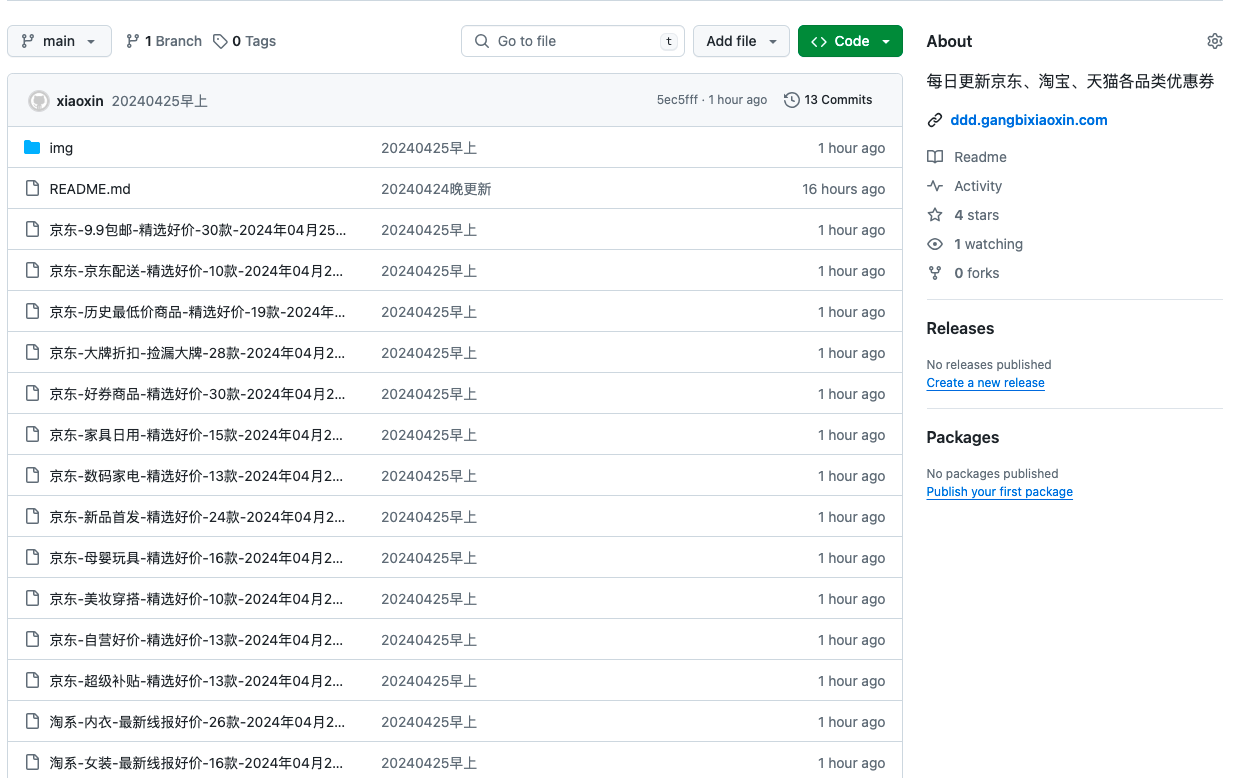Screen dimensions: 1259x778
Task: Click file icon for 淘系-内衣 row
Action: (x=32, y=722)
